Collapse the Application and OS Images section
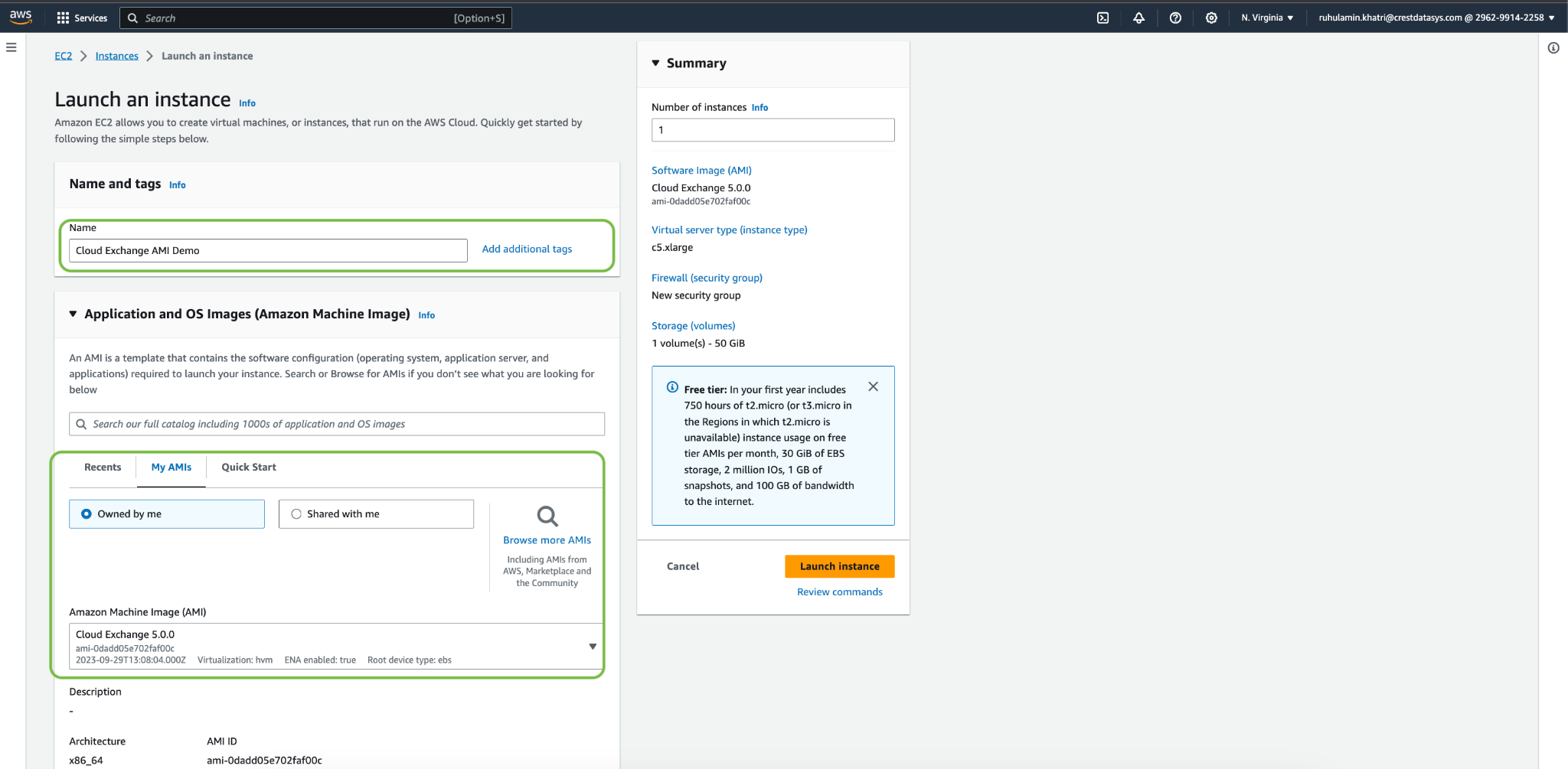The image size is (1568, 769). point(73,314)
